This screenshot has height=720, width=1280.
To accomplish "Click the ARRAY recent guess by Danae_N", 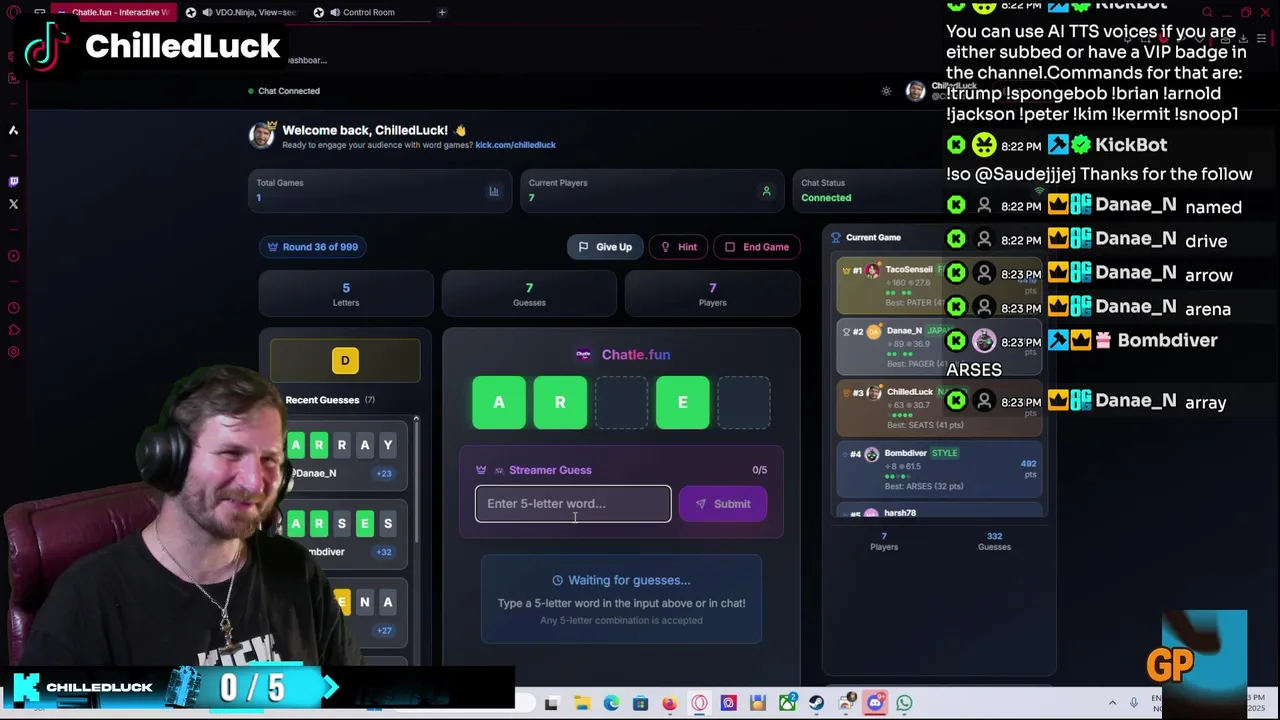I will click(x=346, y=457).
